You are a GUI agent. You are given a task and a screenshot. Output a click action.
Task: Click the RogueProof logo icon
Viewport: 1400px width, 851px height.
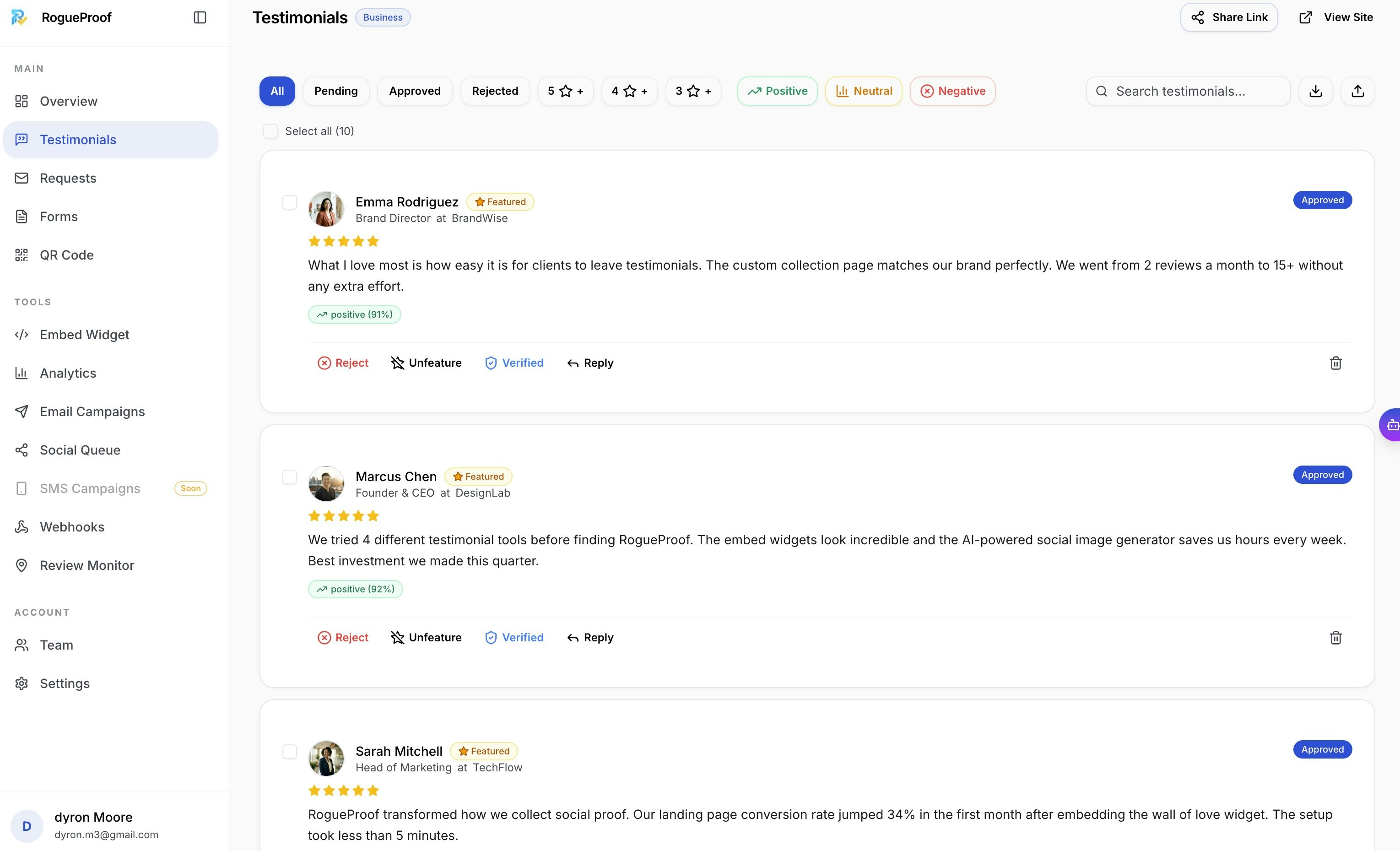[19, 17]
